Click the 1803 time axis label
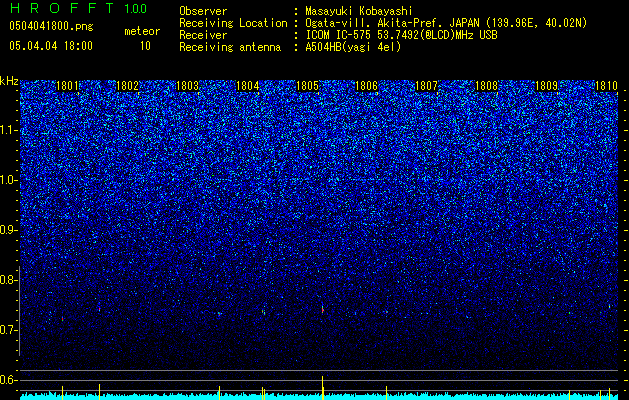Screen dimensions: 629x400 187,86
